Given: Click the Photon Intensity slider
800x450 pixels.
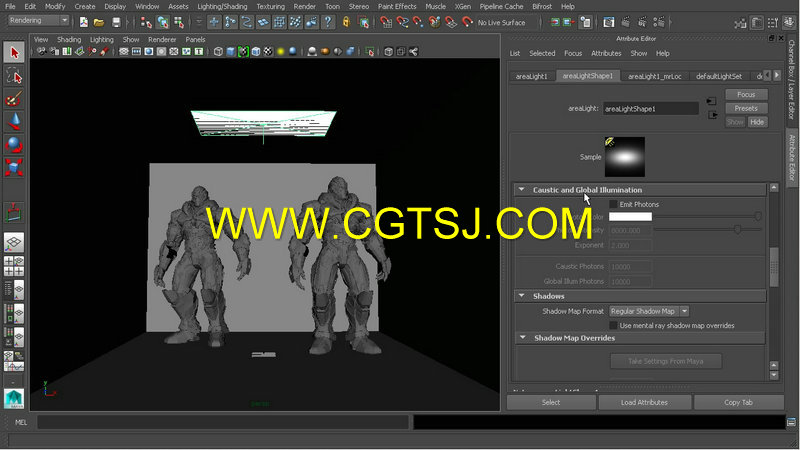Looking at the screenshot, I should 708,230.
